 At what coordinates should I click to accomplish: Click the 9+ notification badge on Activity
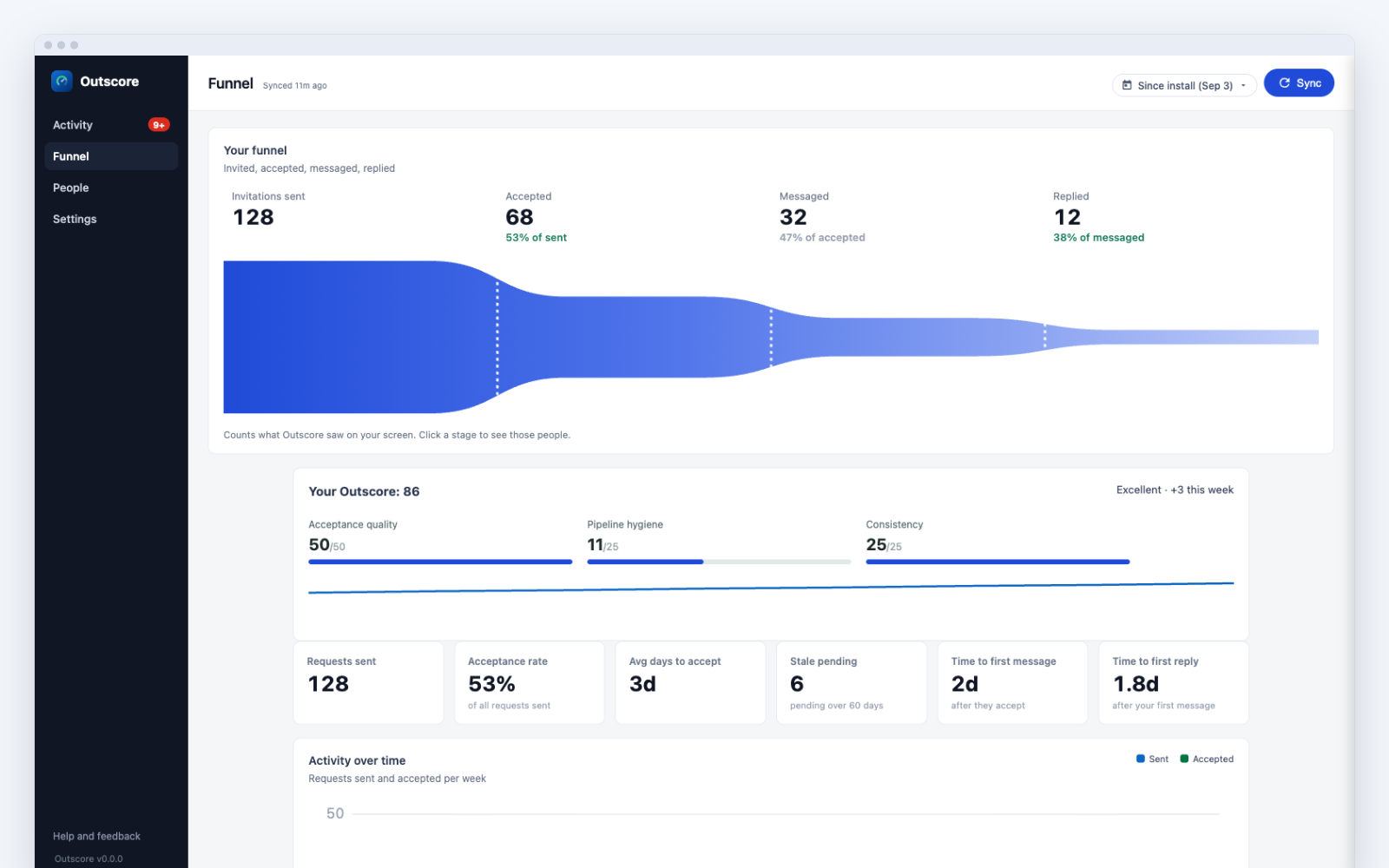(159, 125)
